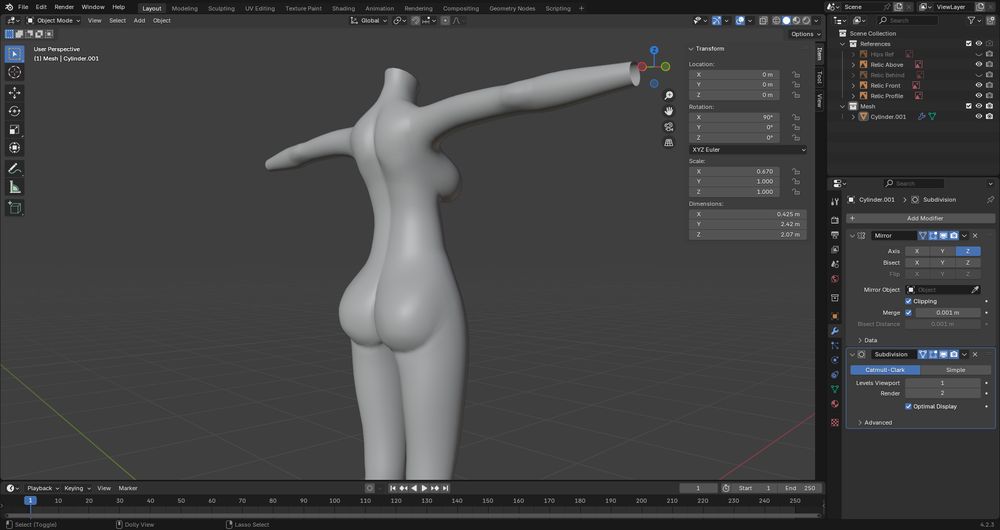Open the Modifiers wrench tab icon

click(x=835, y=331)
